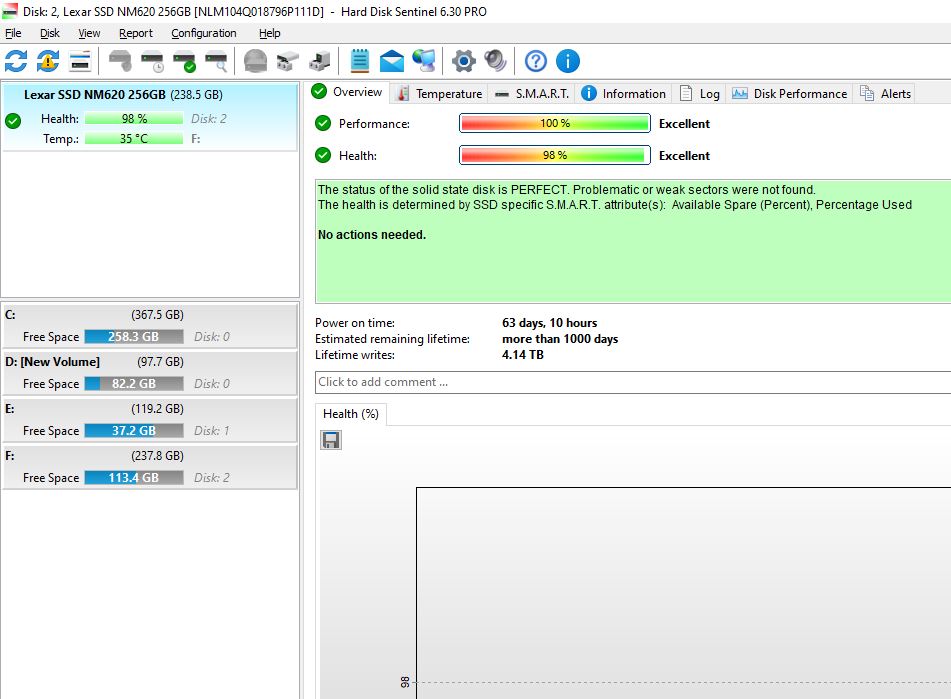Click the disk with clock icon
Screen dimensions: 951x699
(x=152, y=61)
